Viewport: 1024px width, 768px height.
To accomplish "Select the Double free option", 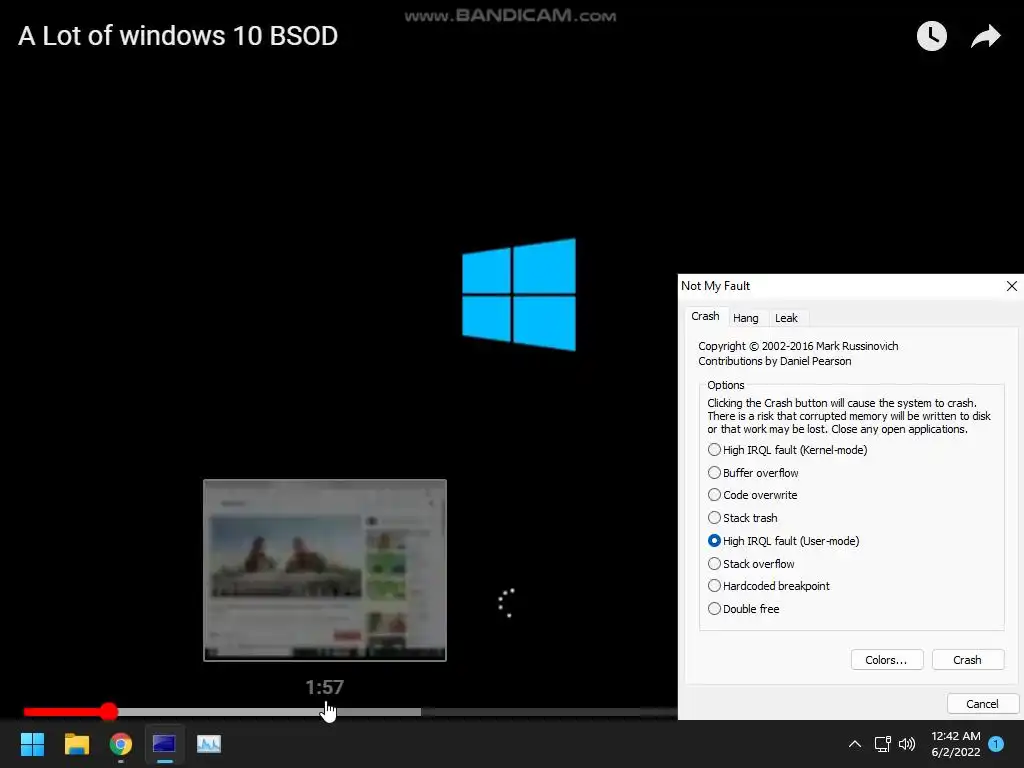I will pyautogui.click(x=743, y=609).
